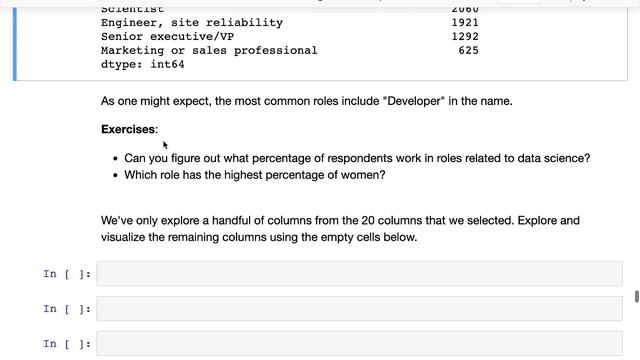The width and height of the screenshot is (640, 360).
Task: Click the blue selected-cell bar on the left
Action: coord(15,43)
